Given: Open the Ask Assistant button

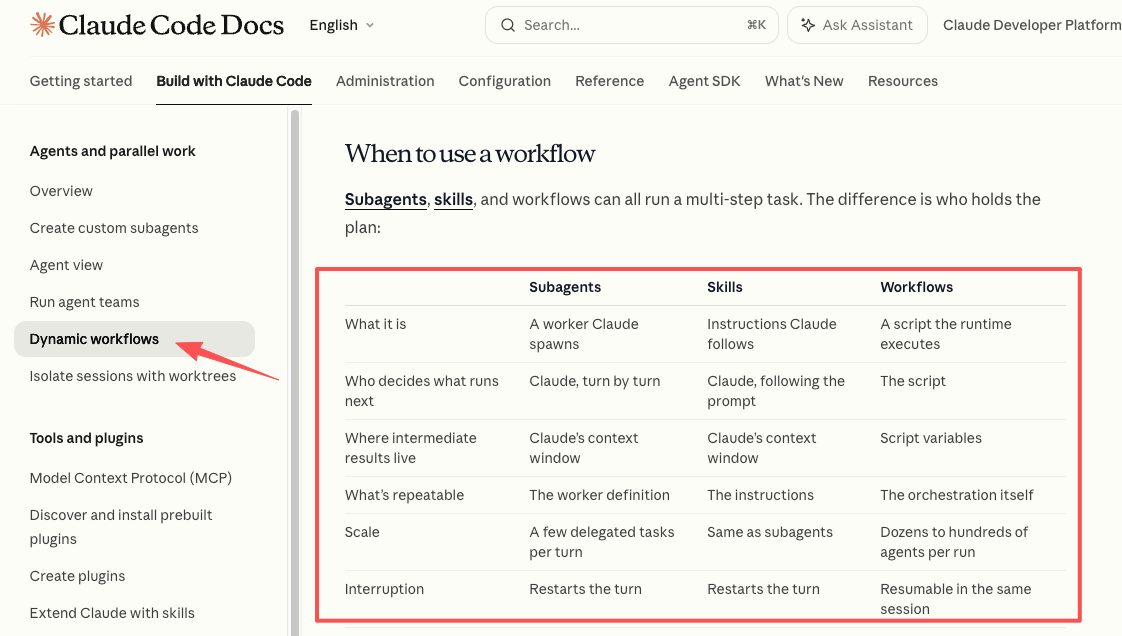Looking at the screenshot, I should pyautogui.click(x=857, y=25).
